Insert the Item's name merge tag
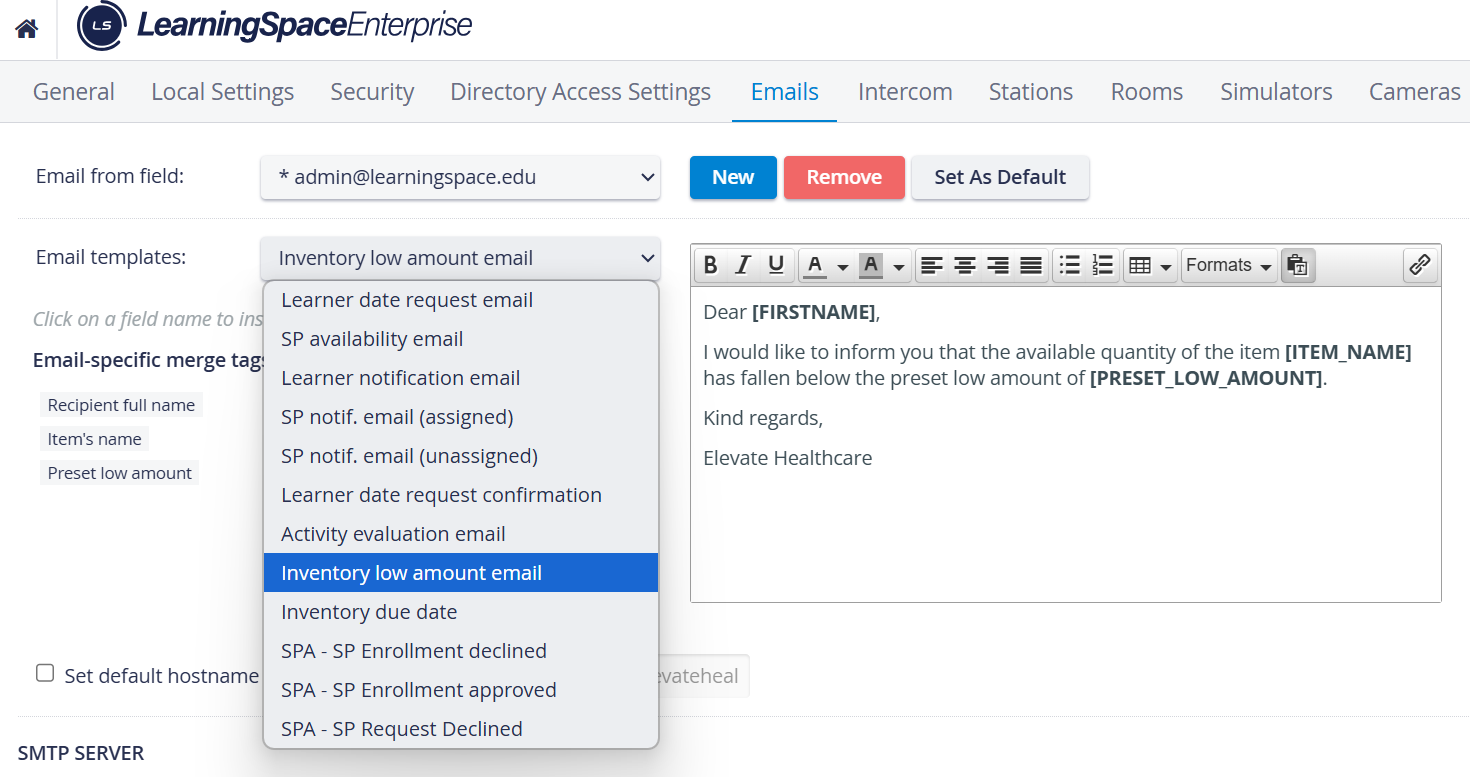The width and height of the screenshot is (1470, 777). pos(95,439)
